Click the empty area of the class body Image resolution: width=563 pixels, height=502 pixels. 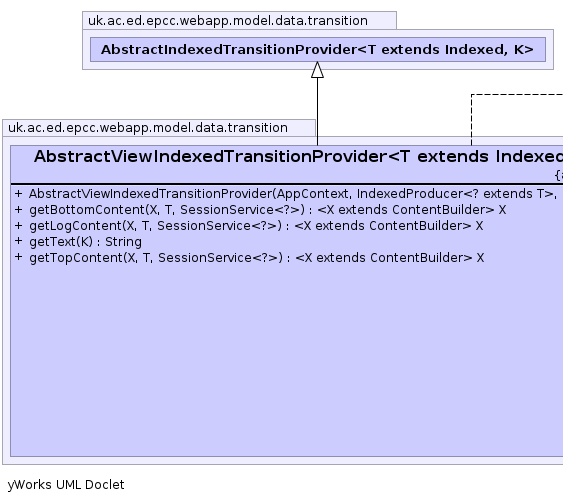click(x=287, y=359)
